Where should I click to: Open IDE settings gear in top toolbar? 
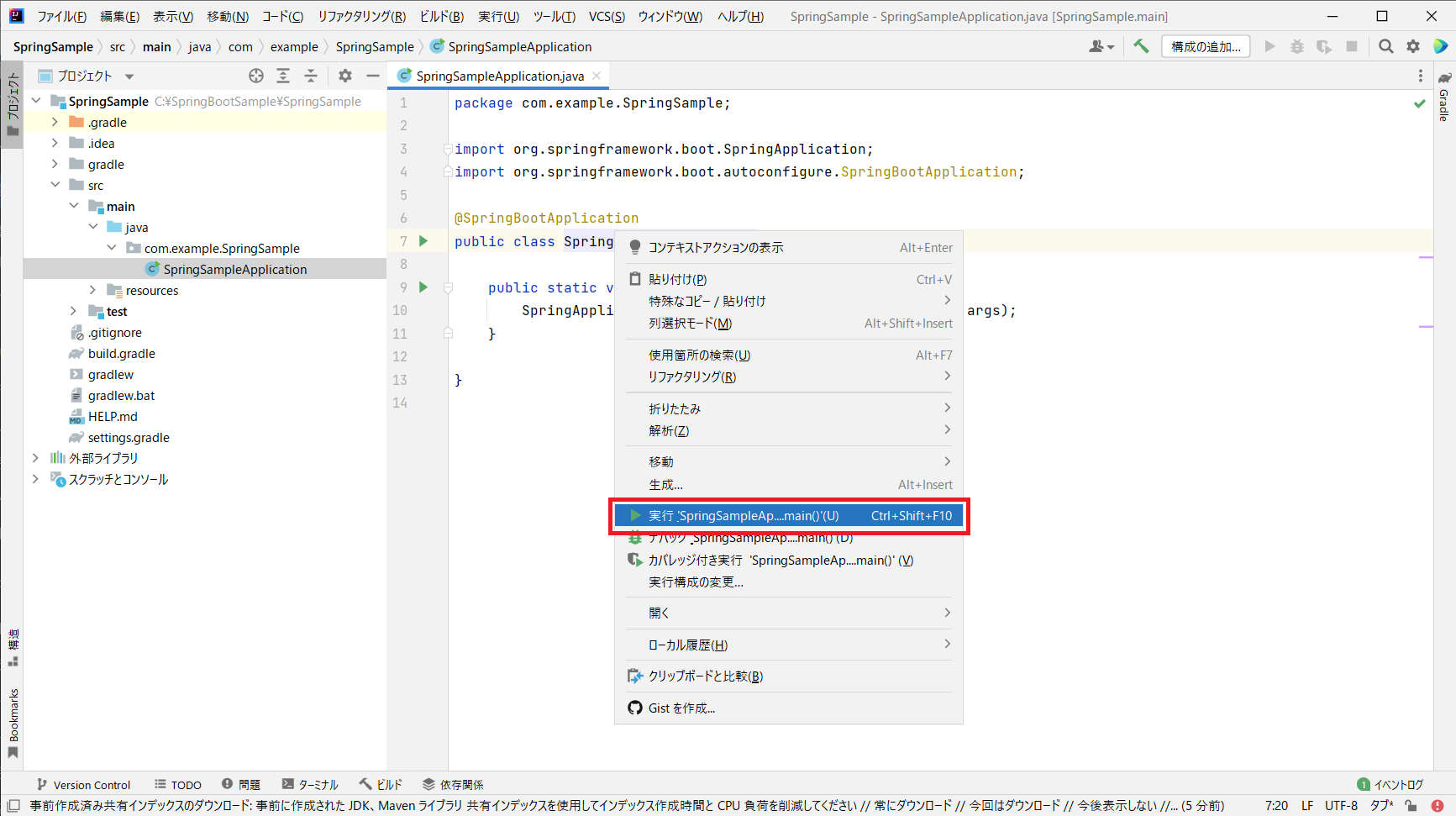(x=1413, y=46)
